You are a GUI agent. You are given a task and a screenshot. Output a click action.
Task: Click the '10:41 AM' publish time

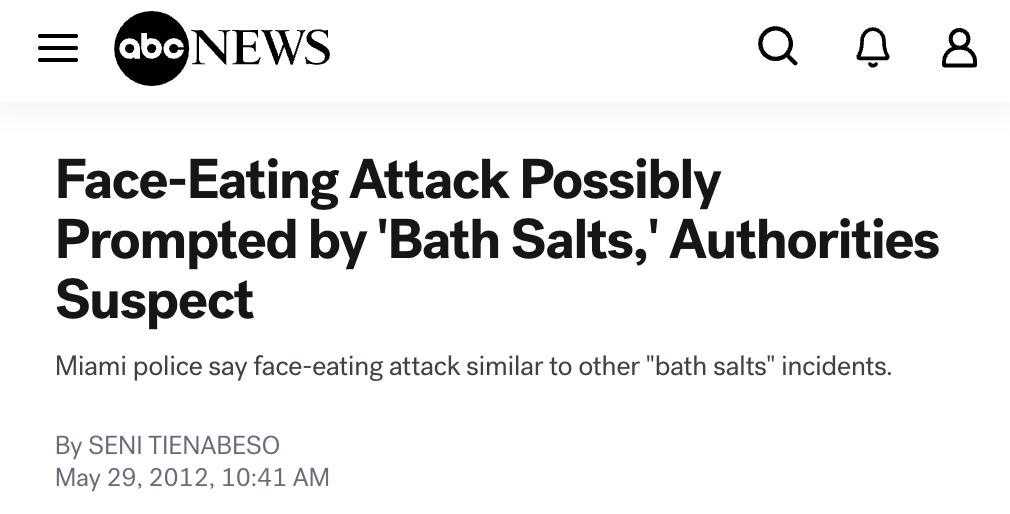coord(274,478)
